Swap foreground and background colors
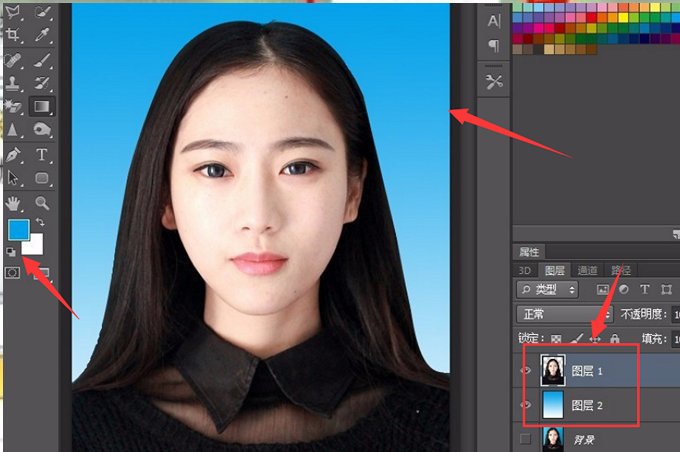This screenshot has width=680, height=452. click(x=40, y=222)
